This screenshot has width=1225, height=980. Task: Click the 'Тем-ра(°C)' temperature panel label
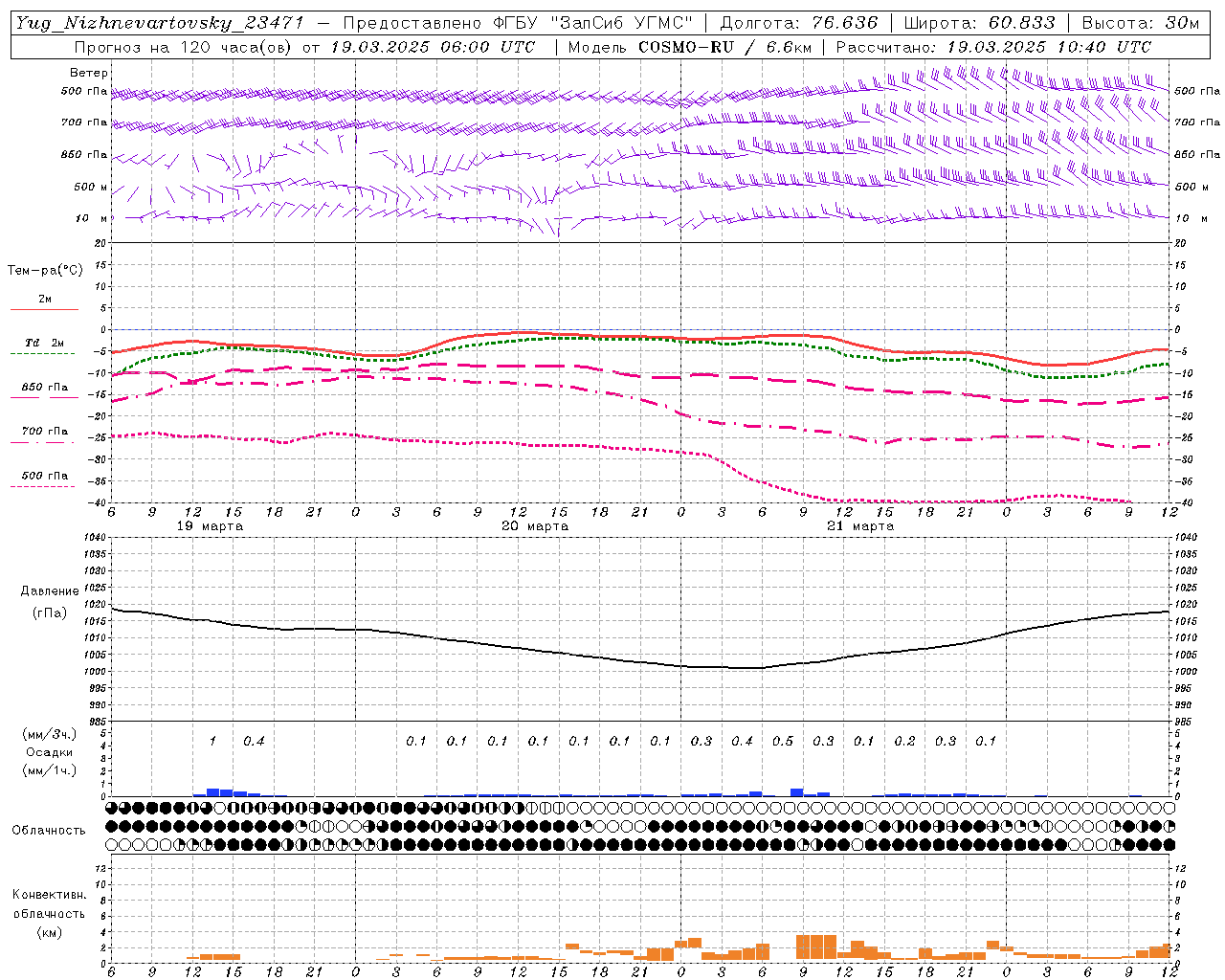(x=45, y=271)
